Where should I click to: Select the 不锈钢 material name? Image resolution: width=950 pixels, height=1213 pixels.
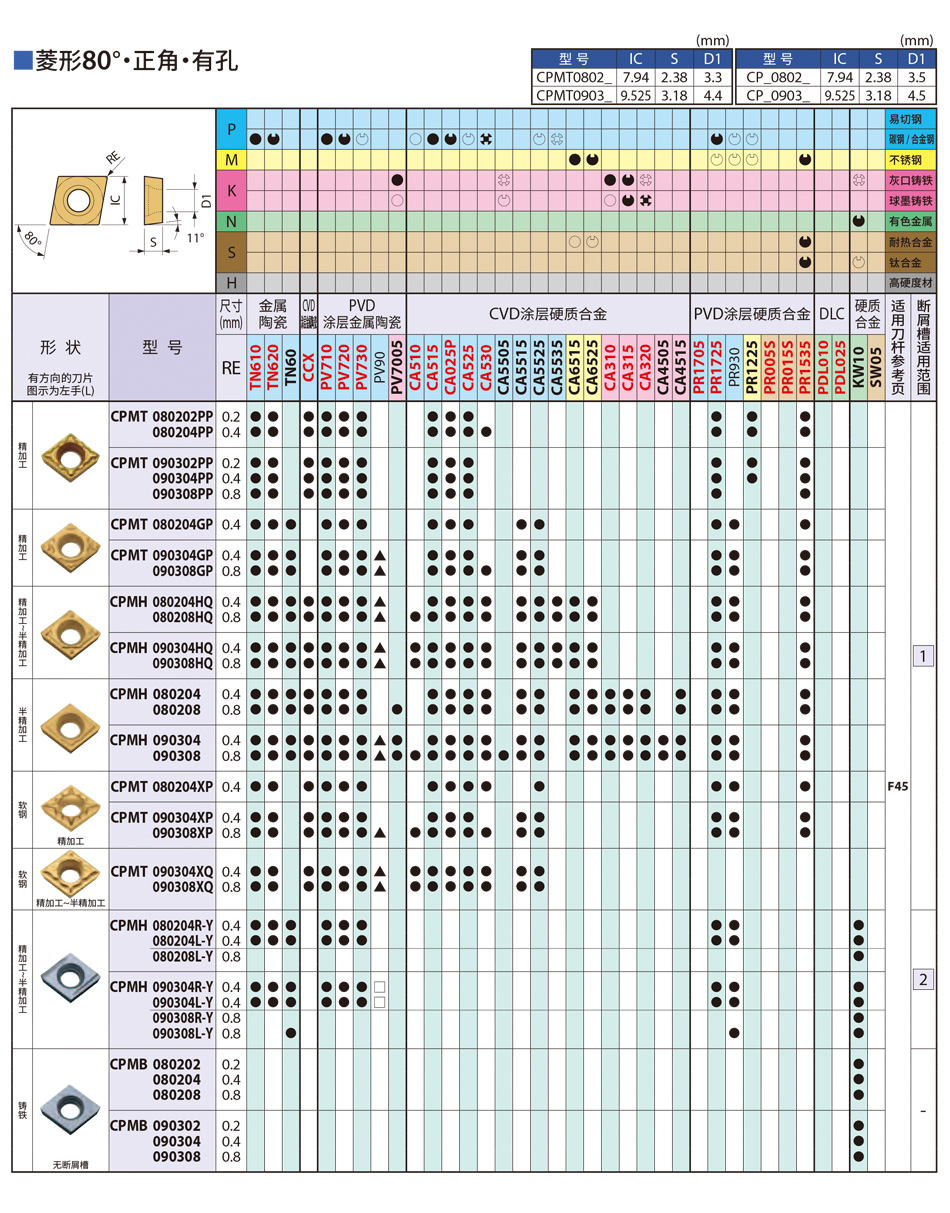click(x=911, y=160)
